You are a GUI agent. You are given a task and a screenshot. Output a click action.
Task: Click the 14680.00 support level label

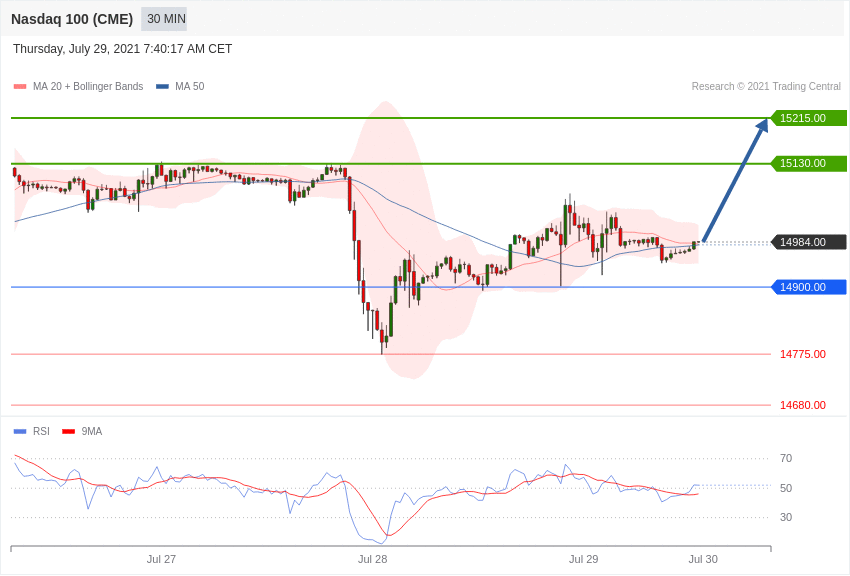point(803,405)
